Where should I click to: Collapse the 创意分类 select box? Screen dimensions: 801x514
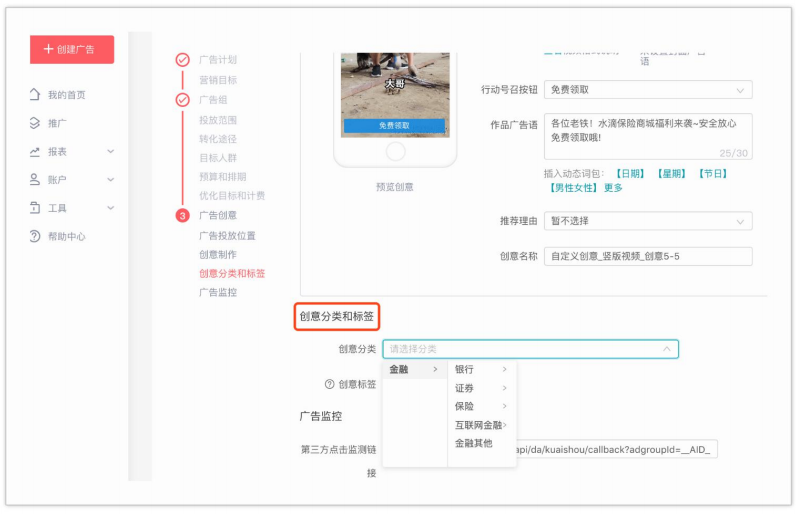(530, 349)
